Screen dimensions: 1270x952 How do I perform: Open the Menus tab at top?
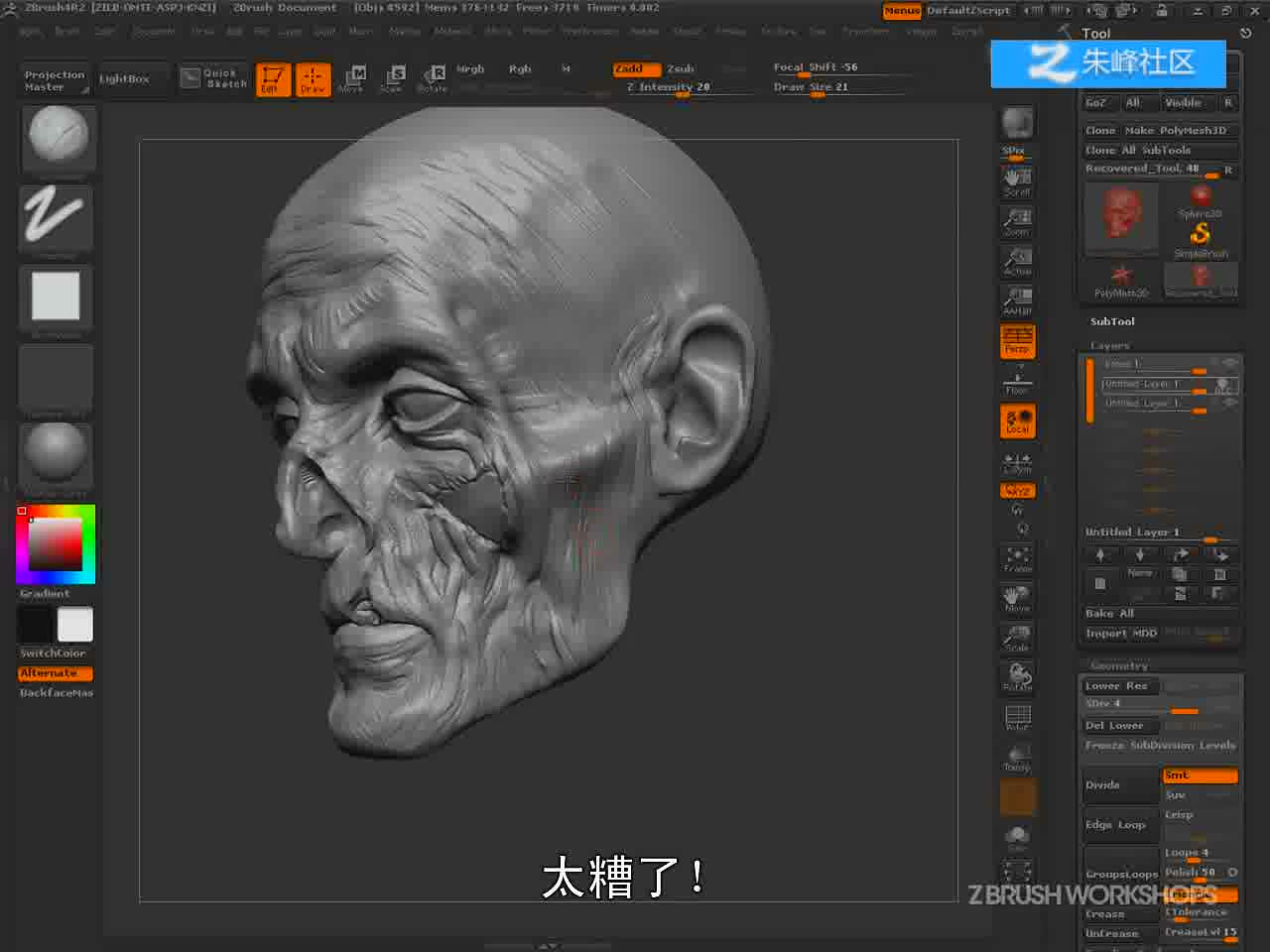(x=902, y=11)
